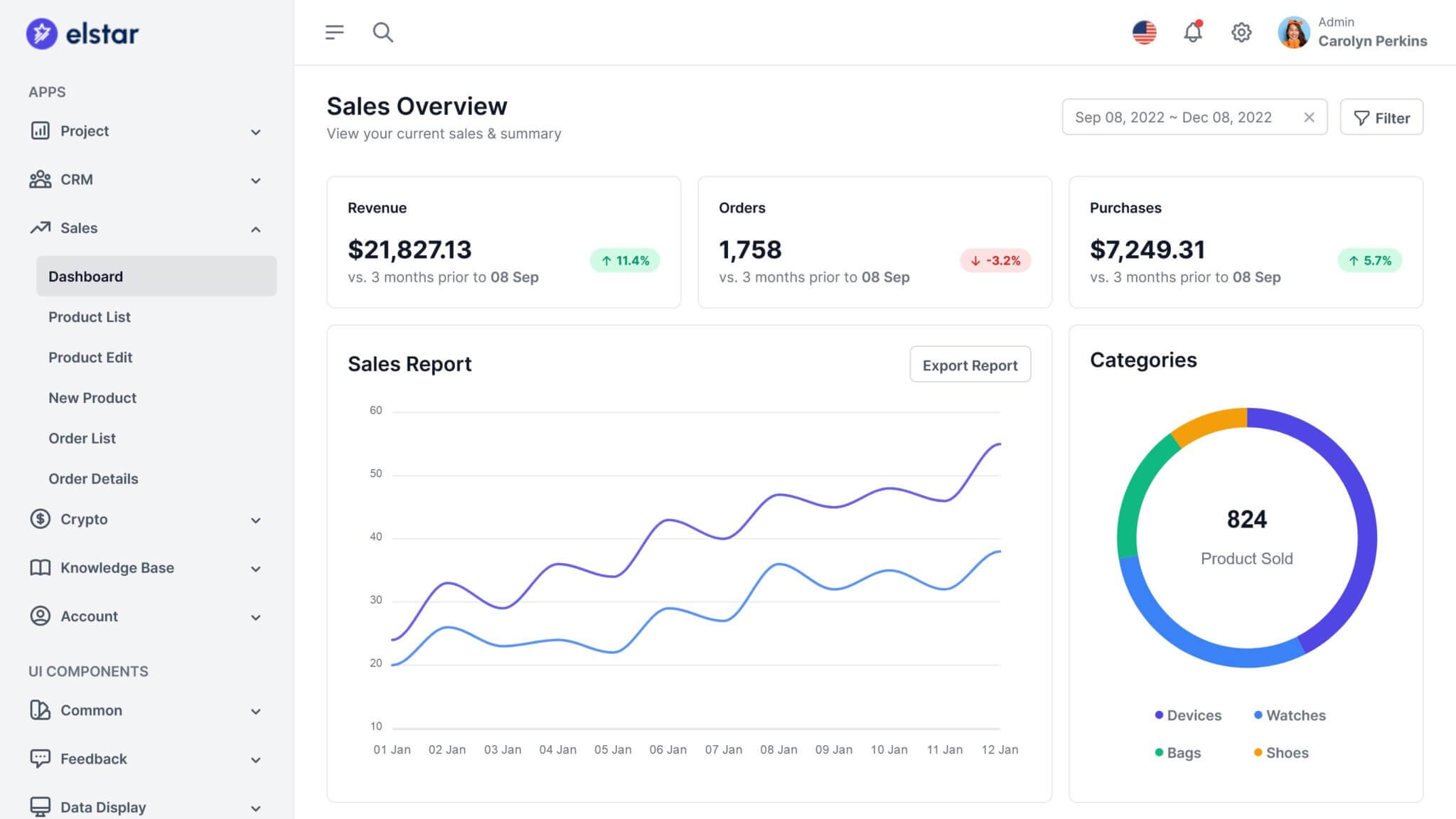Expand the Knowledge Base chevron
This screenshot has width=1456, height=819.
(256, 569)
